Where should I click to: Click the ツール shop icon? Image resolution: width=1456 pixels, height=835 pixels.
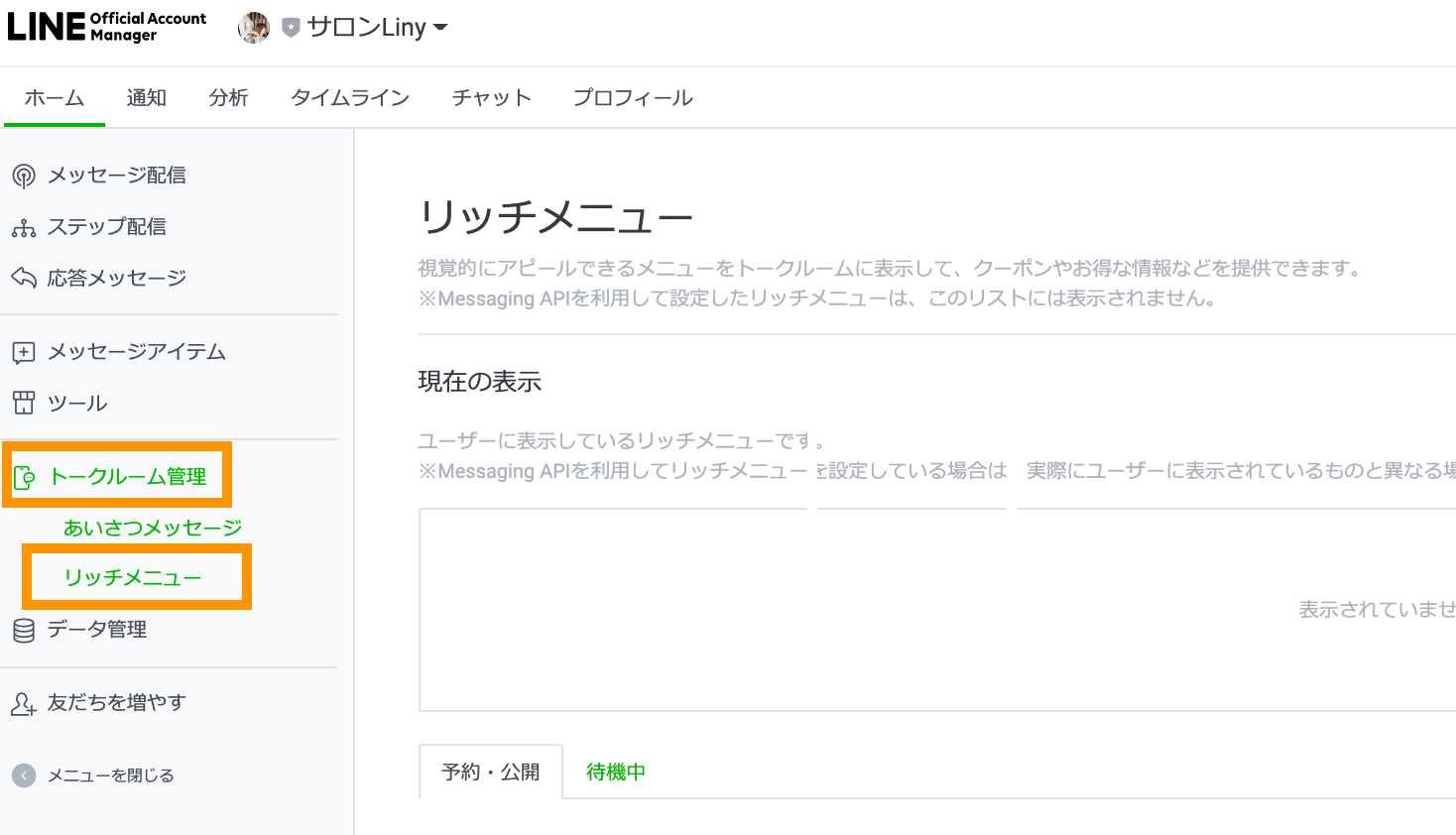tap(24, 403)
